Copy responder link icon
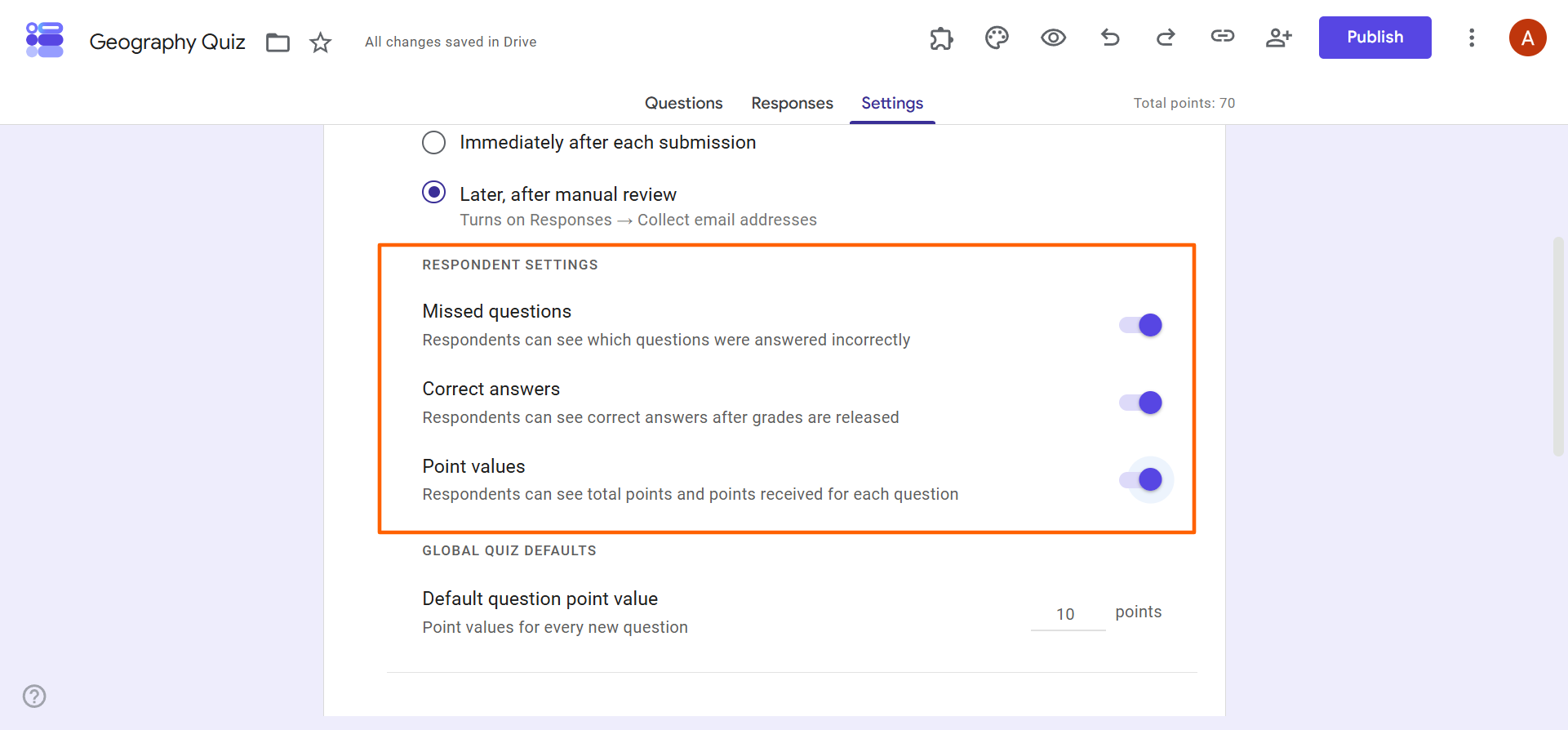This screenshot has width=1568, height=730. [x=1223, y=36]
